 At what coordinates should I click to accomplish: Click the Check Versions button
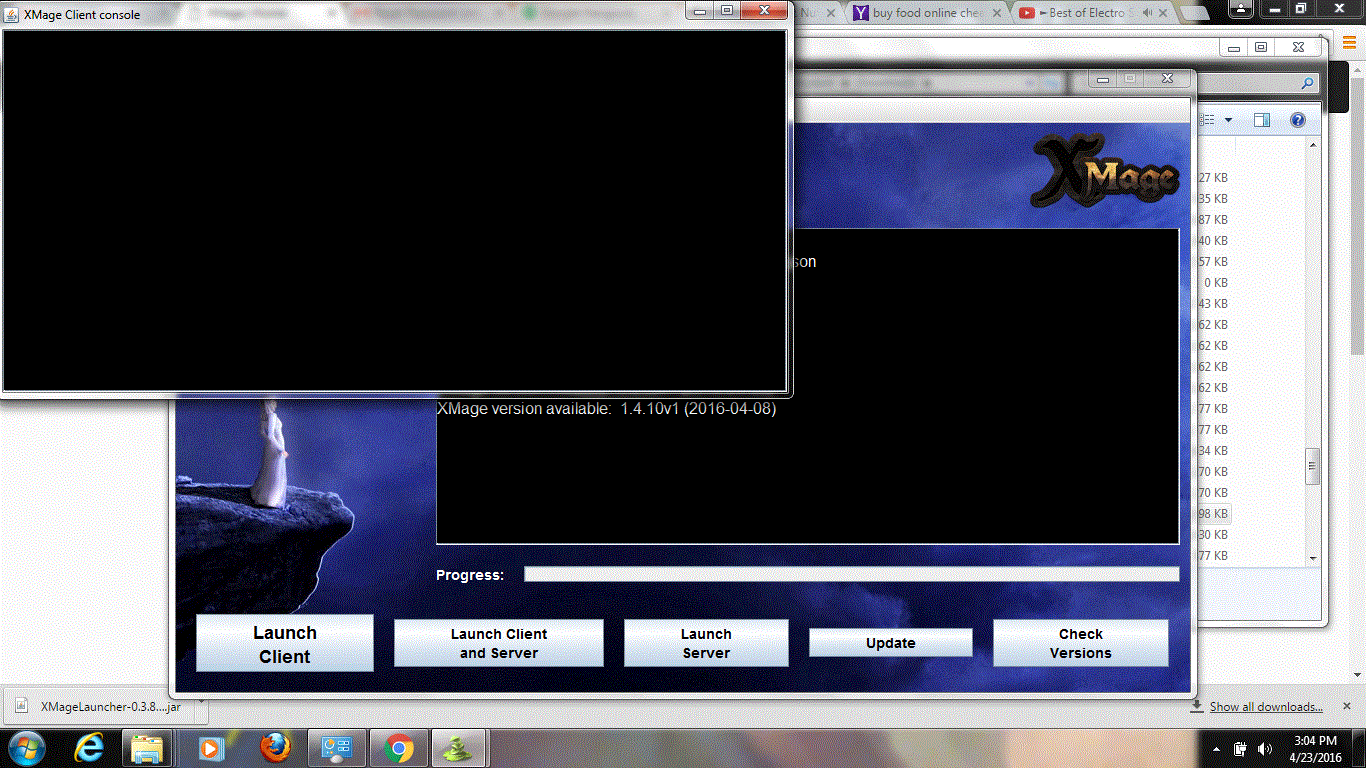click(1080, 643)
